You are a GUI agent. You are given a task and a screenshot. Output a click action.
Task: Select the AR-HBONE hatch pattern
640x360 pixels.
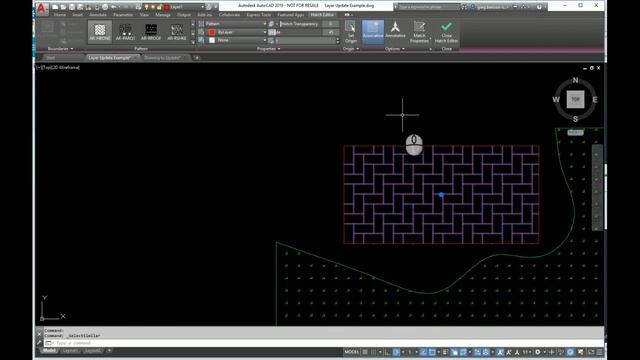(100, 31)
